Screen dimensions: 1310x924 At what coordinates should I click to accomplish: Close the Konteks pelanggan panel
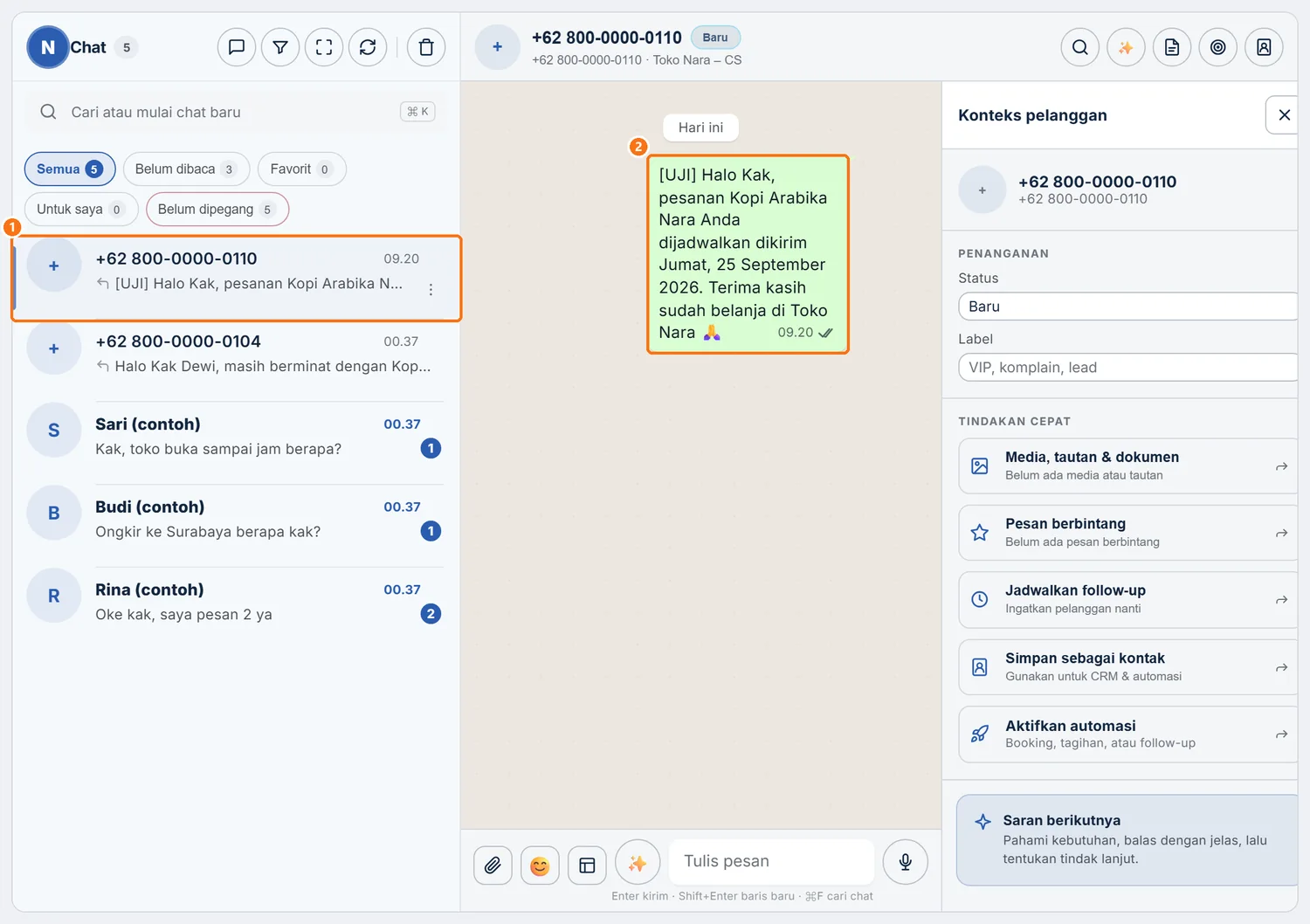[x=1284, y=114]
